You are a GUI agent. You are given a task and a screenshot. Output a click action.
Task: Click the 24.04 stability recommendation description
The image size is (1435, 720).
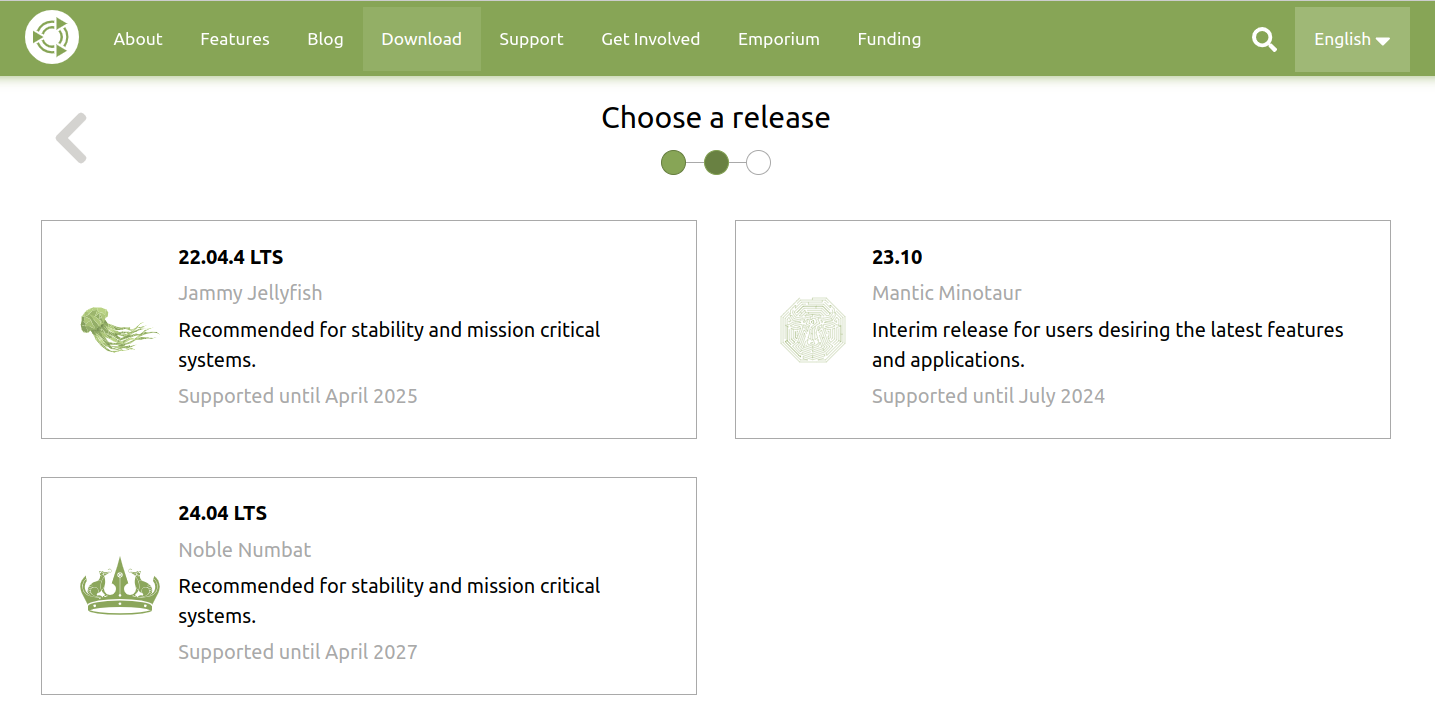tap(389, 600)
